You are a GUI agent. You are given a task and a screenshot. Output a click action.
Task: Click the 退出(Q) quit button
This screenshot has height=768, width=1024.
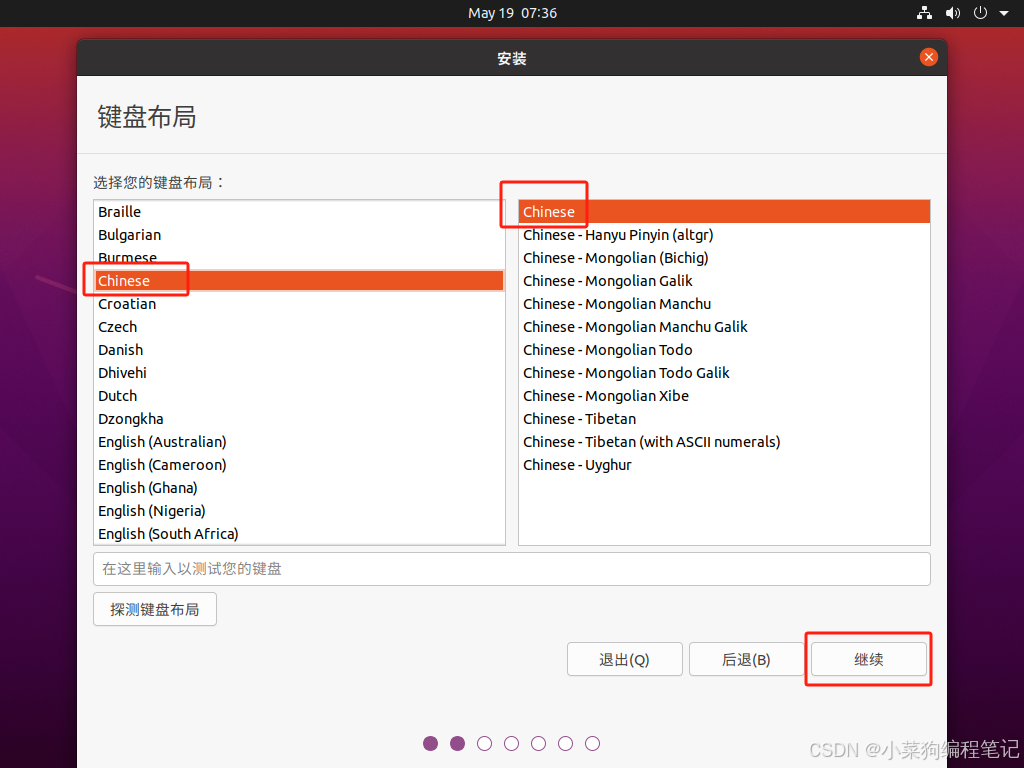coord(624,659)
